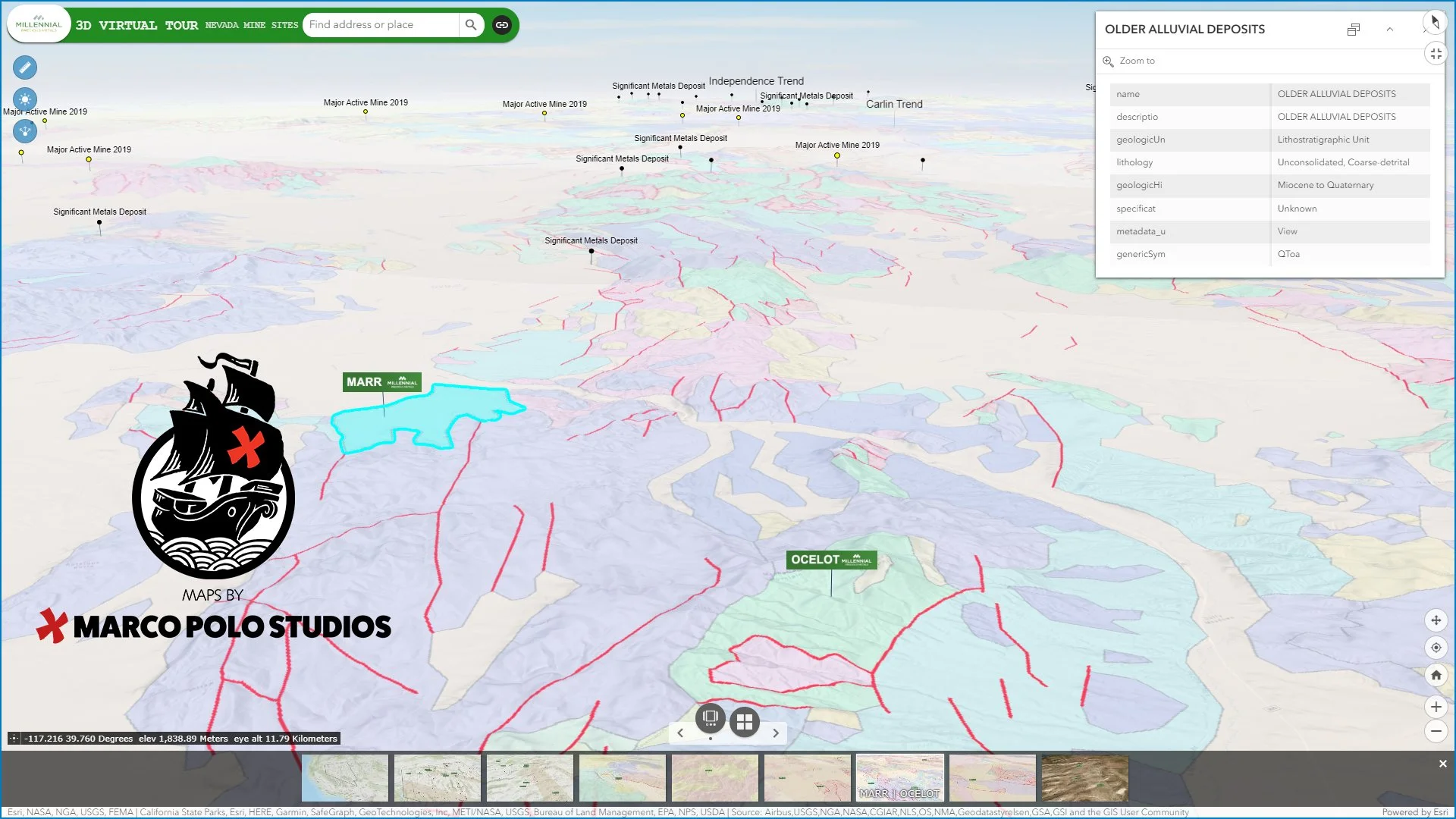
Task: Zoom in with the plus button
Action: coord(1436,707)
